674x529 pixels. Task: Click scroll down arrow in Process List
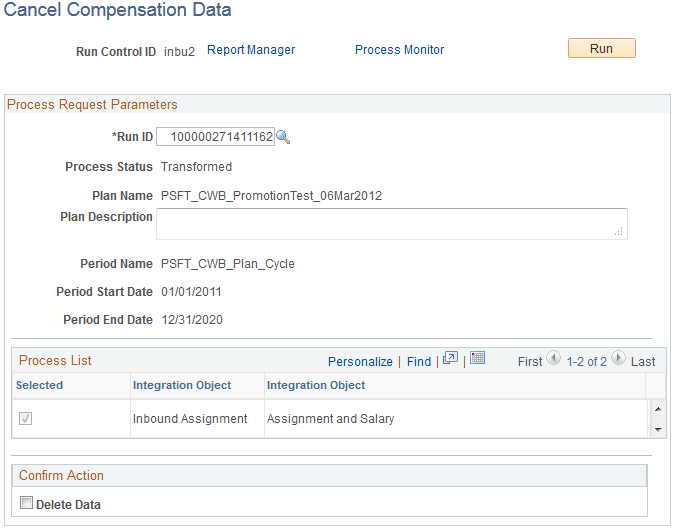pos(658,429)
